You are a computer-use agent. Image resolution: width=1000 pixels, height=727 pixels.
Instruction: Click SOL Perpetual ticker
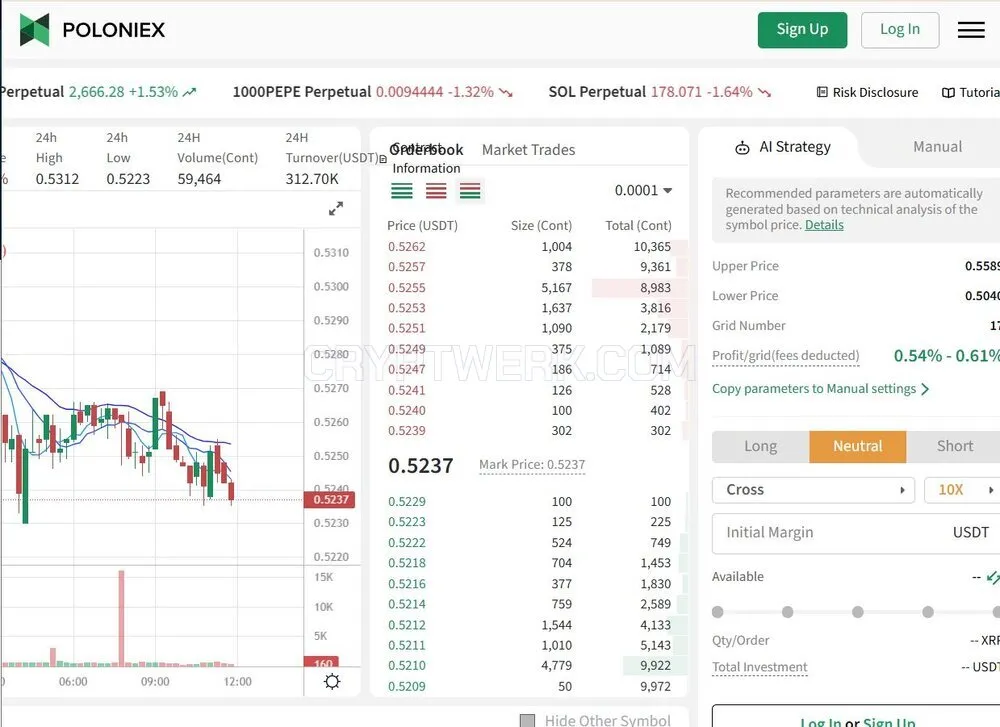(x=659, y=92)
